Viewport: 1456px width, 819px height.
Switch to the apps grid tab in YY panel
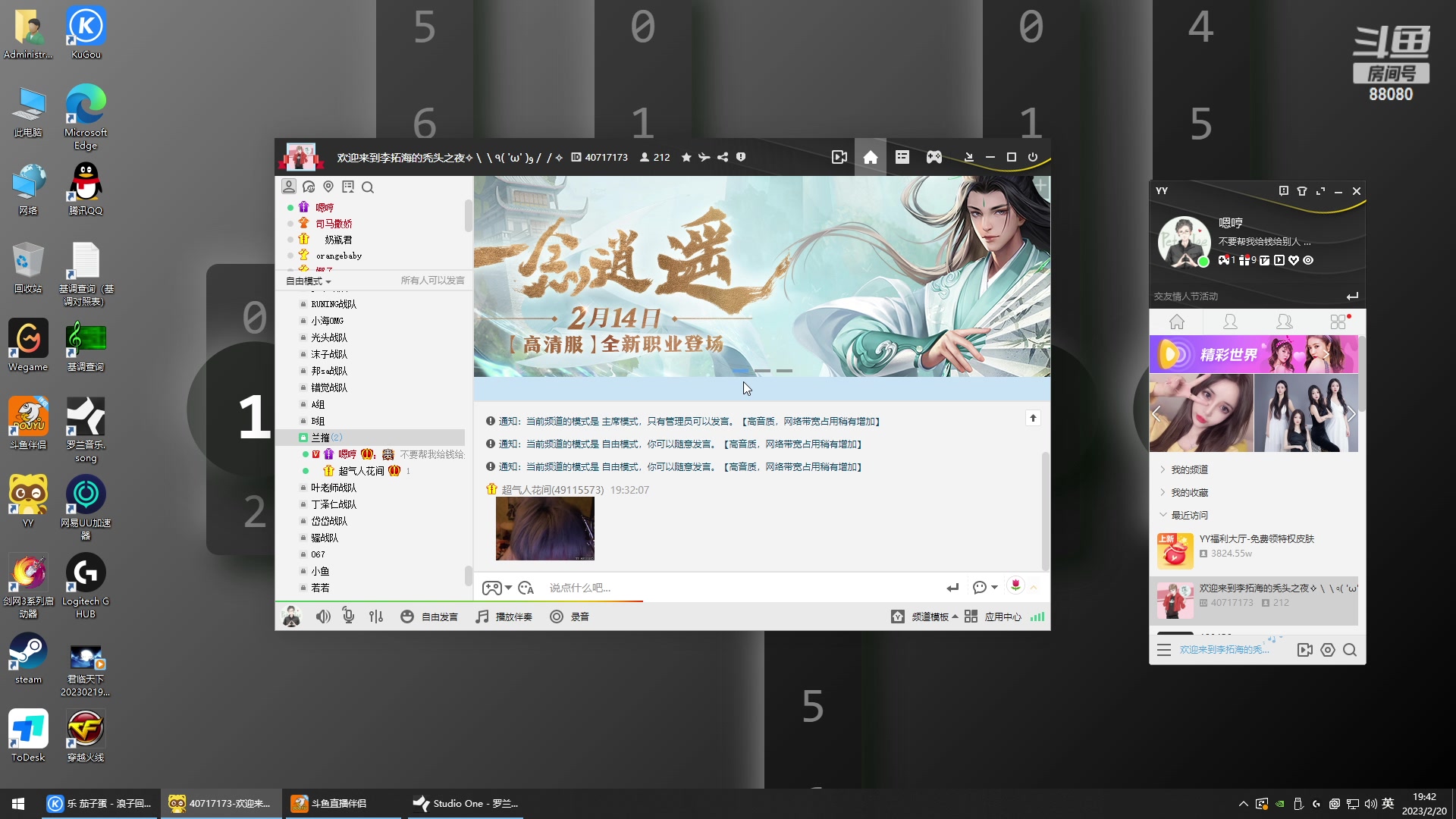pyautogui.click(x=1338, y=322)
